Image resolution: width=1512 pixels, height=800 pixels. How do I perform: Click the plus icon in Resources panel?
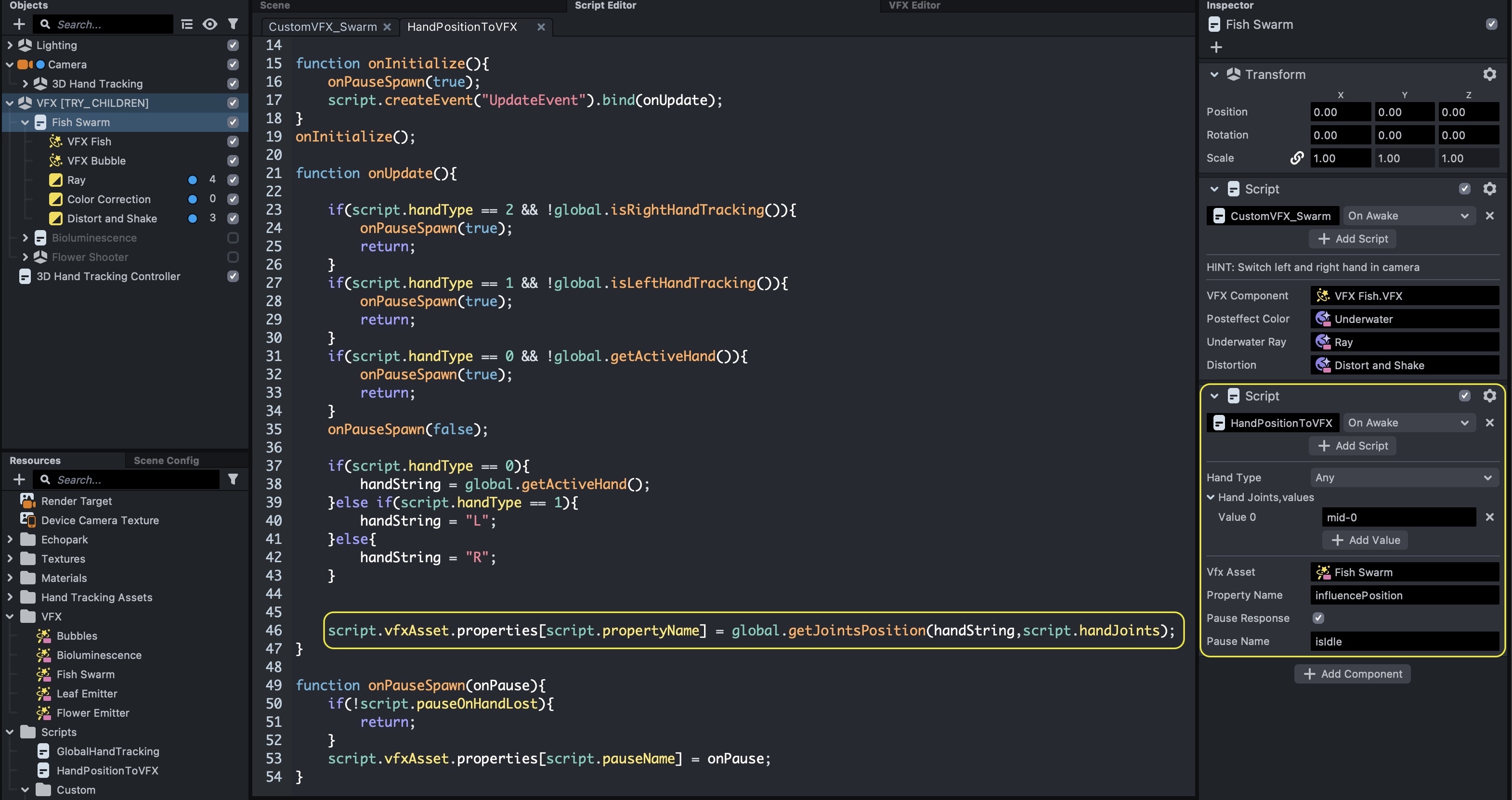coord(19,479)
